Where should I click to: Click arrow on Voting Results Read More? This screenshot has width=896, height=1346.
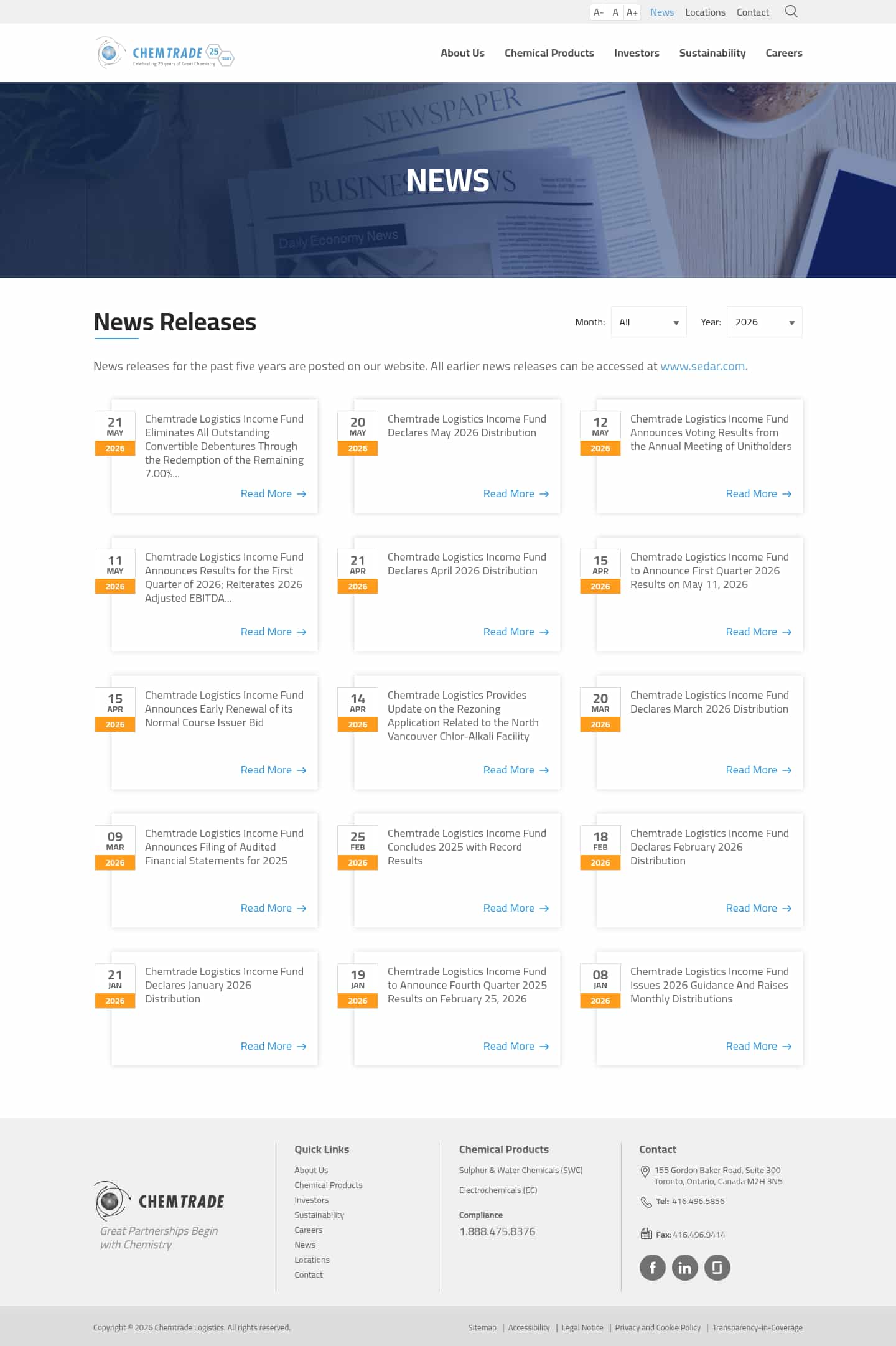(787, 494)
